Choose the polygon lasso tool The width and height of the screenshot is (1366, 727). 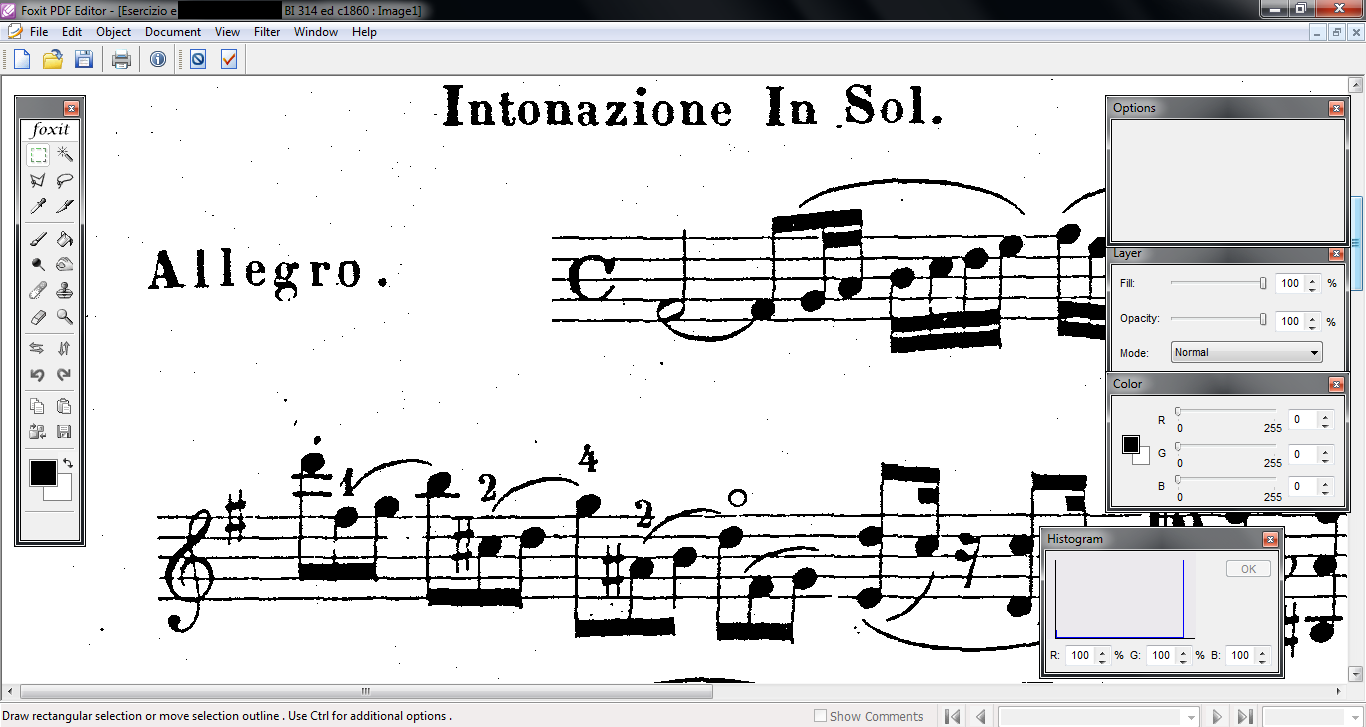click(38, 181)
